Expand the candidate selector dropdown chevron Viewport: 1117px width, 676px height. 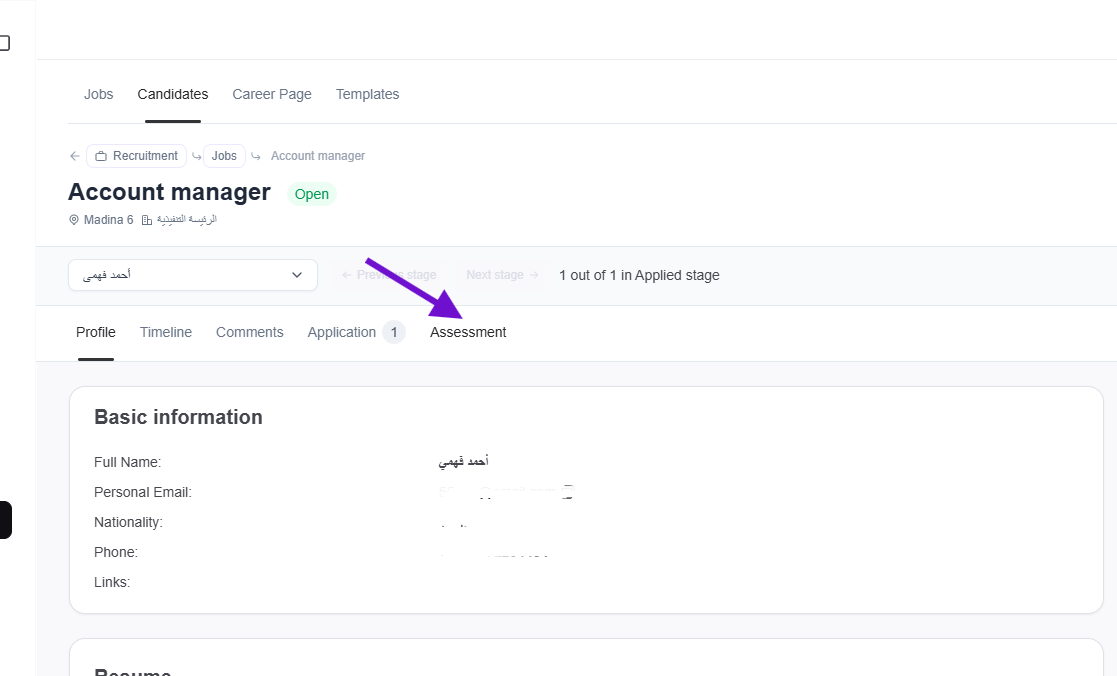pyautogui.click(x=297, y=275)
